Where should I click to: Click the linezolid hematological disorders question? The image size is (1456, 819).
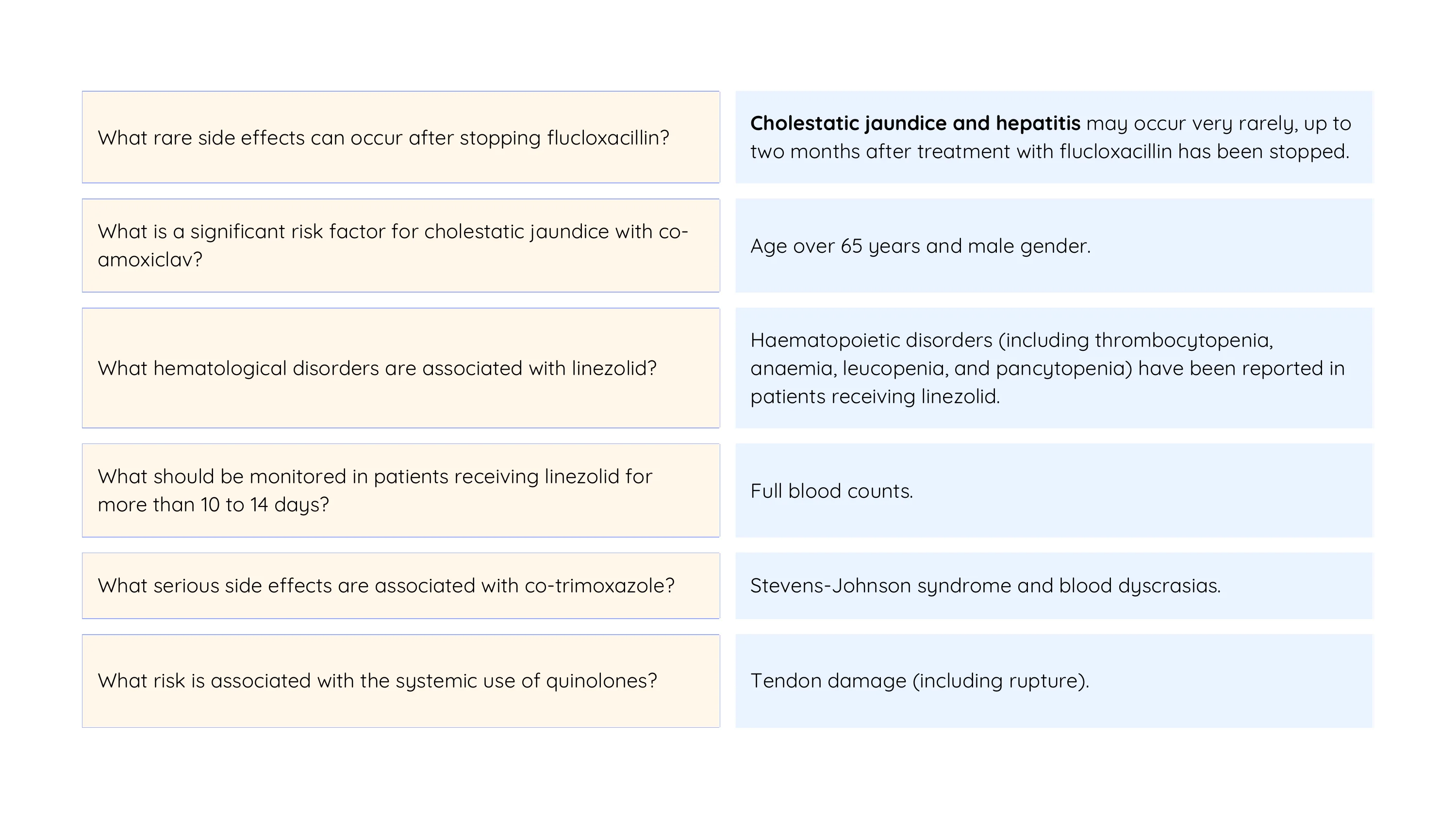[x=377, y=369]
